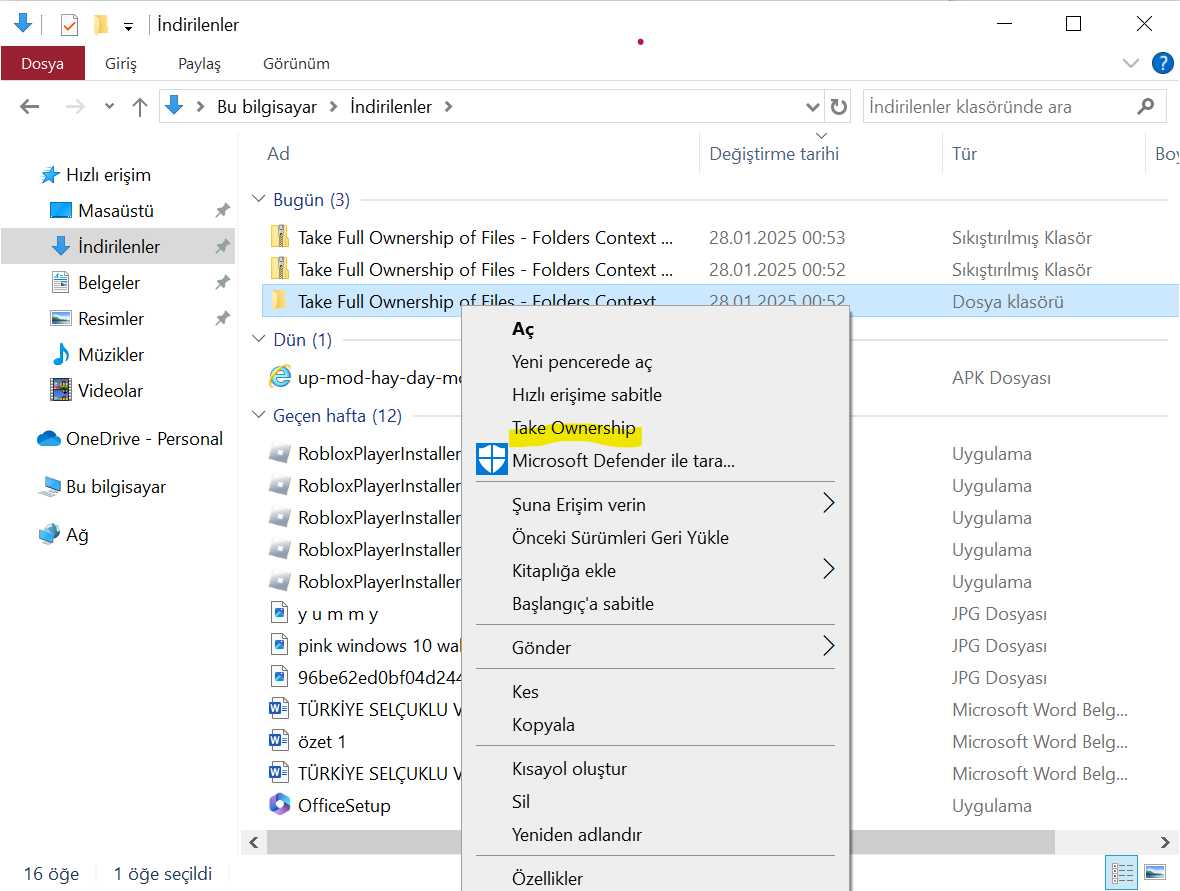The image size is (1180, 891).
Task: Expand chevron after İndirilenler breadcrumb
Action: pyautogui.click(x=449, y=107)
